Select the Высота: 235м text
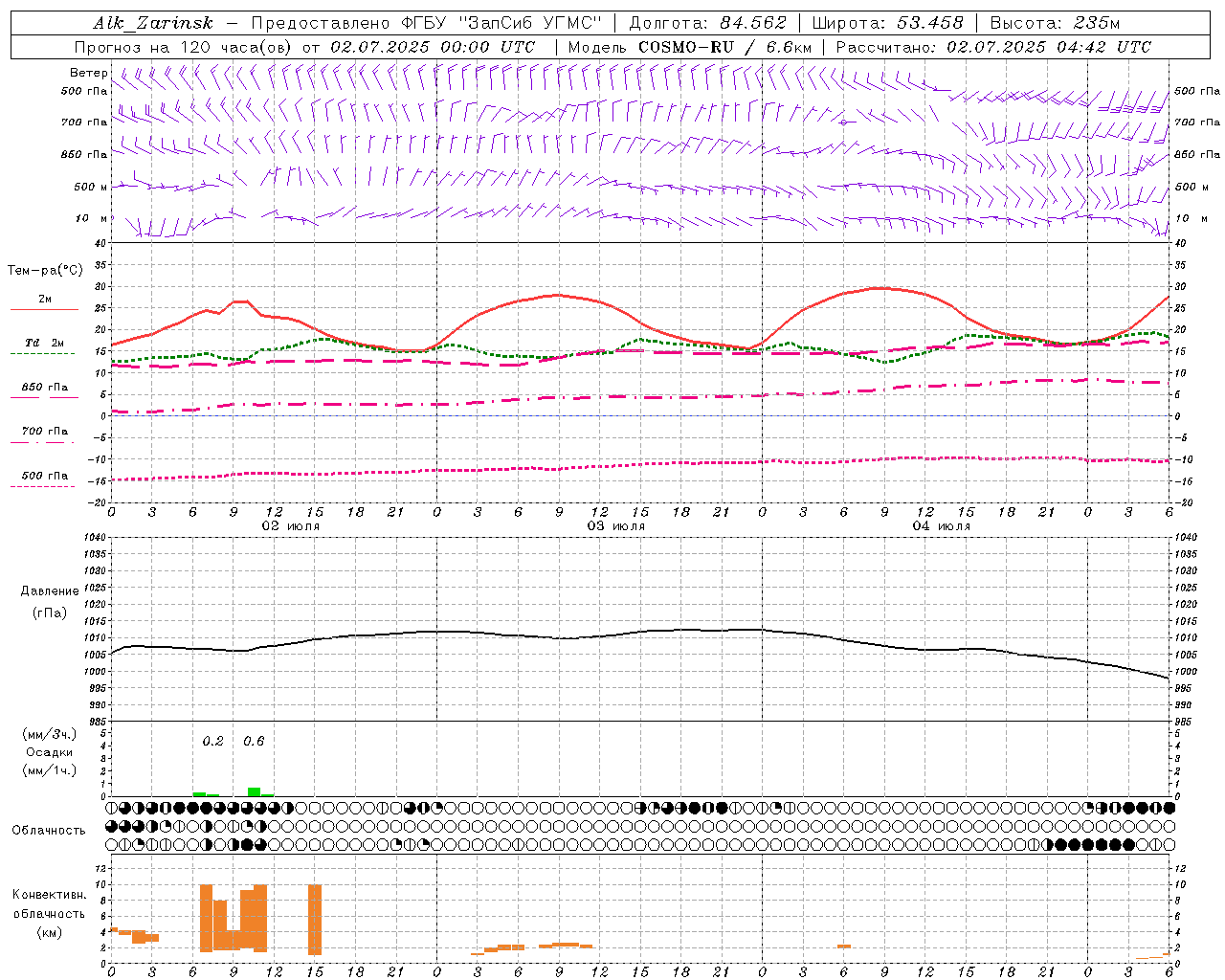Screen dimensions: 1225x980 pyautogui.click(x=1055, y=23)
